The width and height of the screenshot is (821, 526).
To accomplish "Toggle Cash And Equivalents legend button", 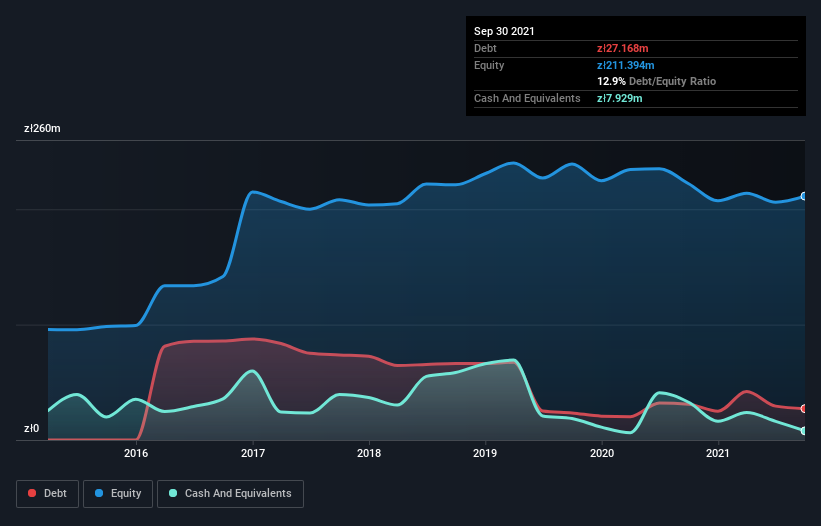I will 230,494.
